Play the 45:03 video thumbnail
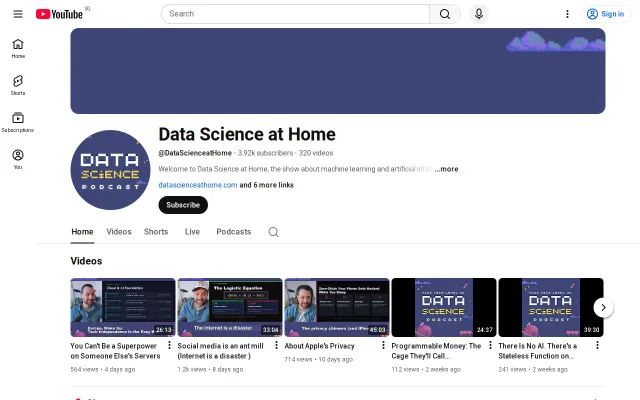 (x=337, y=307)
